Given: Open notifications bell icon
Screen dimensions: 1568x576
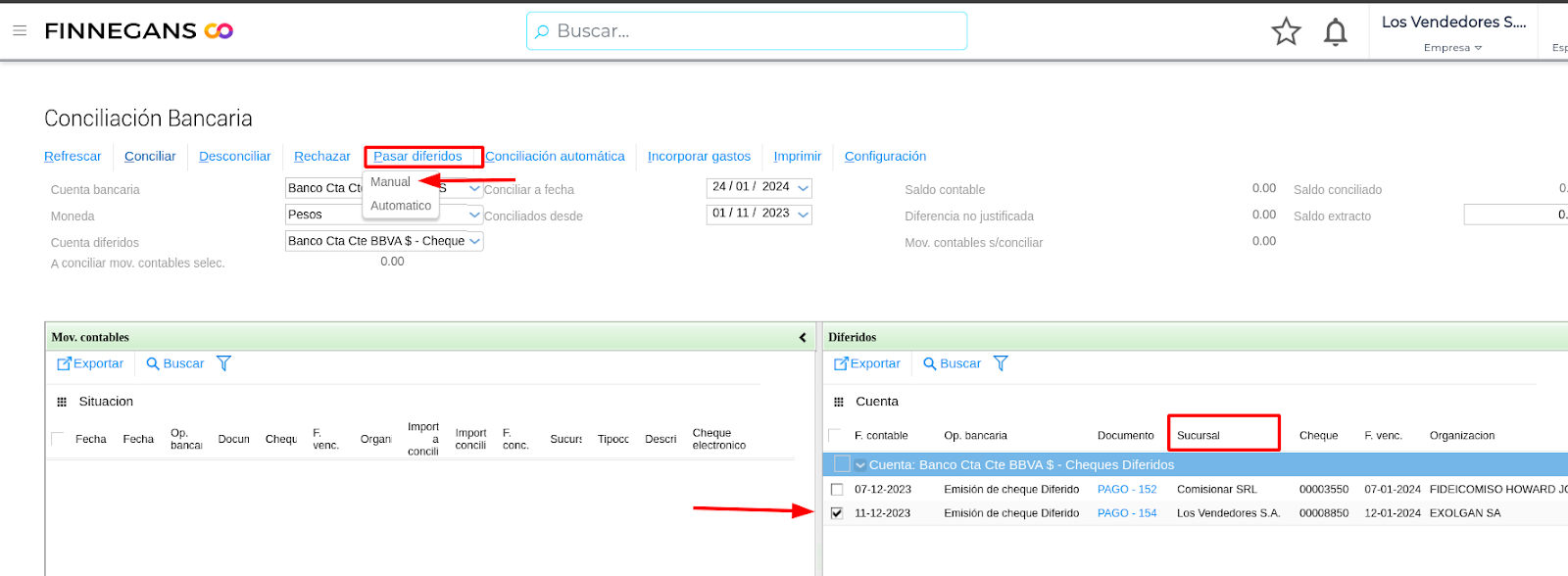Looking at the screenshot, I should [x=1335, y=32].
